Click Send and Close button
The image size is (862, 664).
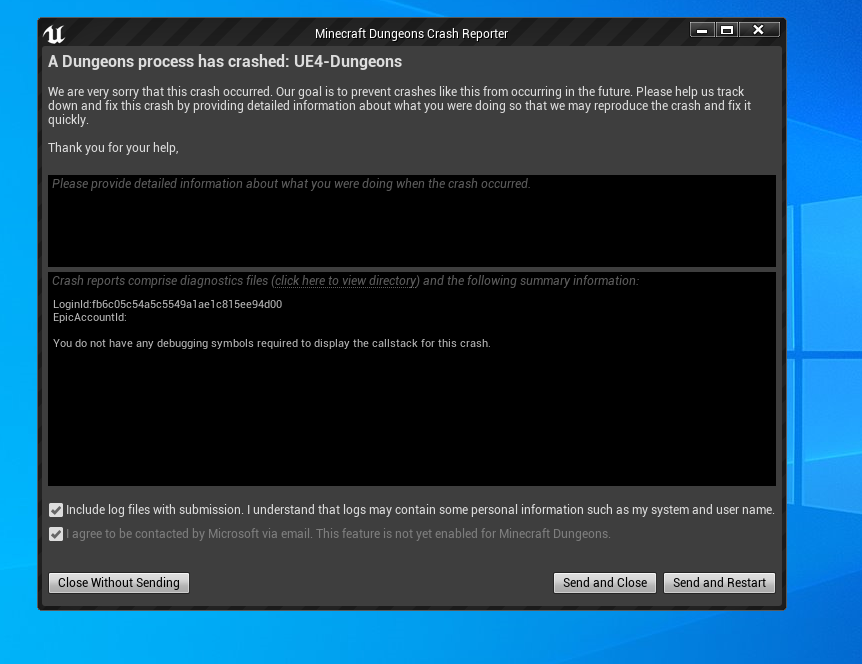(605, 583)
